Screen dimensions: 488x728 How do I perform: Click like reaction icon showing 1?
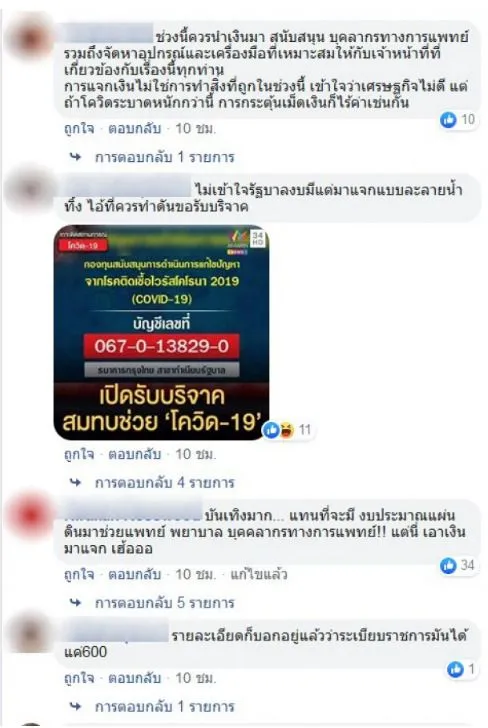point(455,670)
